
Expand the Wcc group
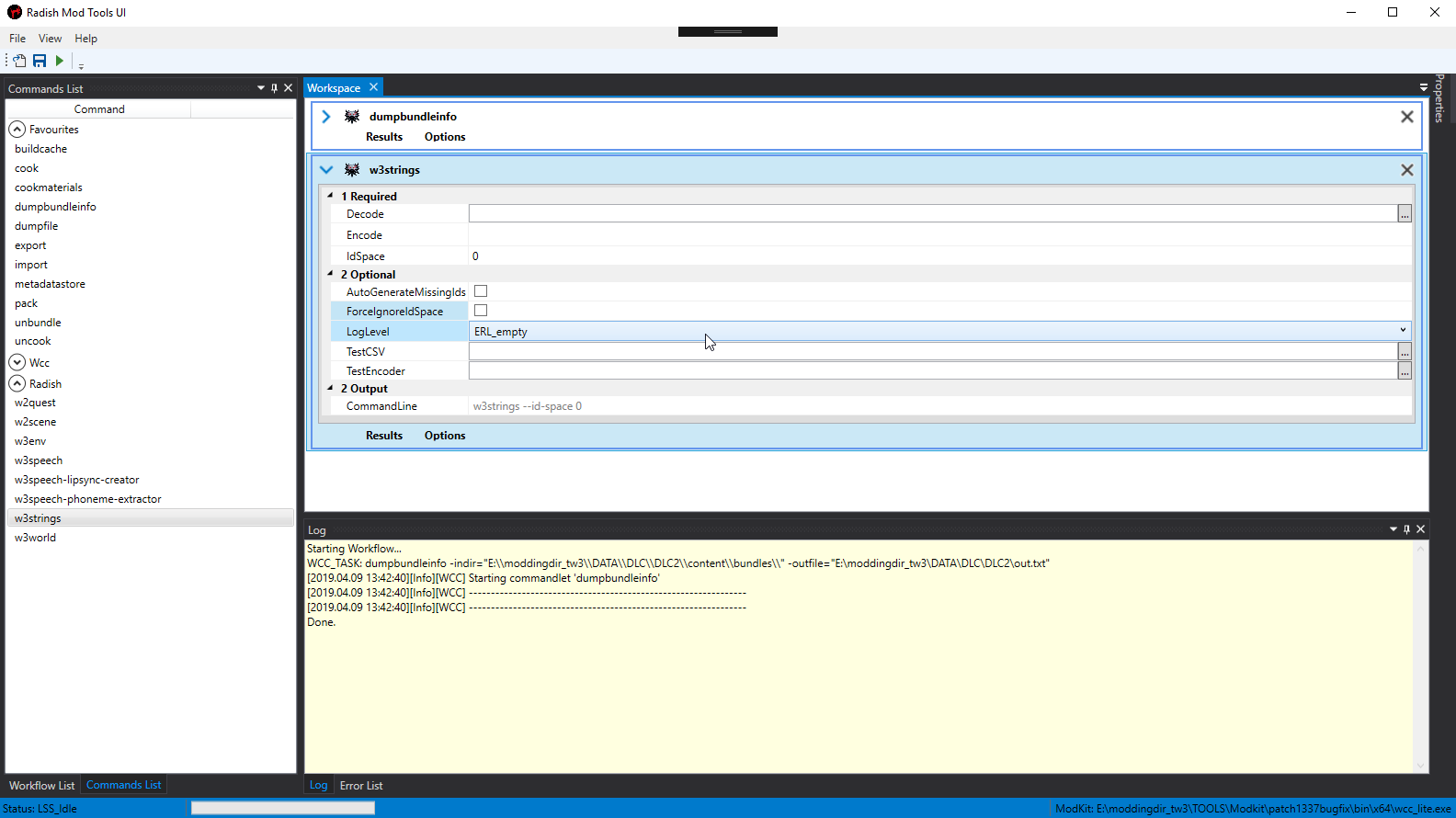[x=17, y=362]
